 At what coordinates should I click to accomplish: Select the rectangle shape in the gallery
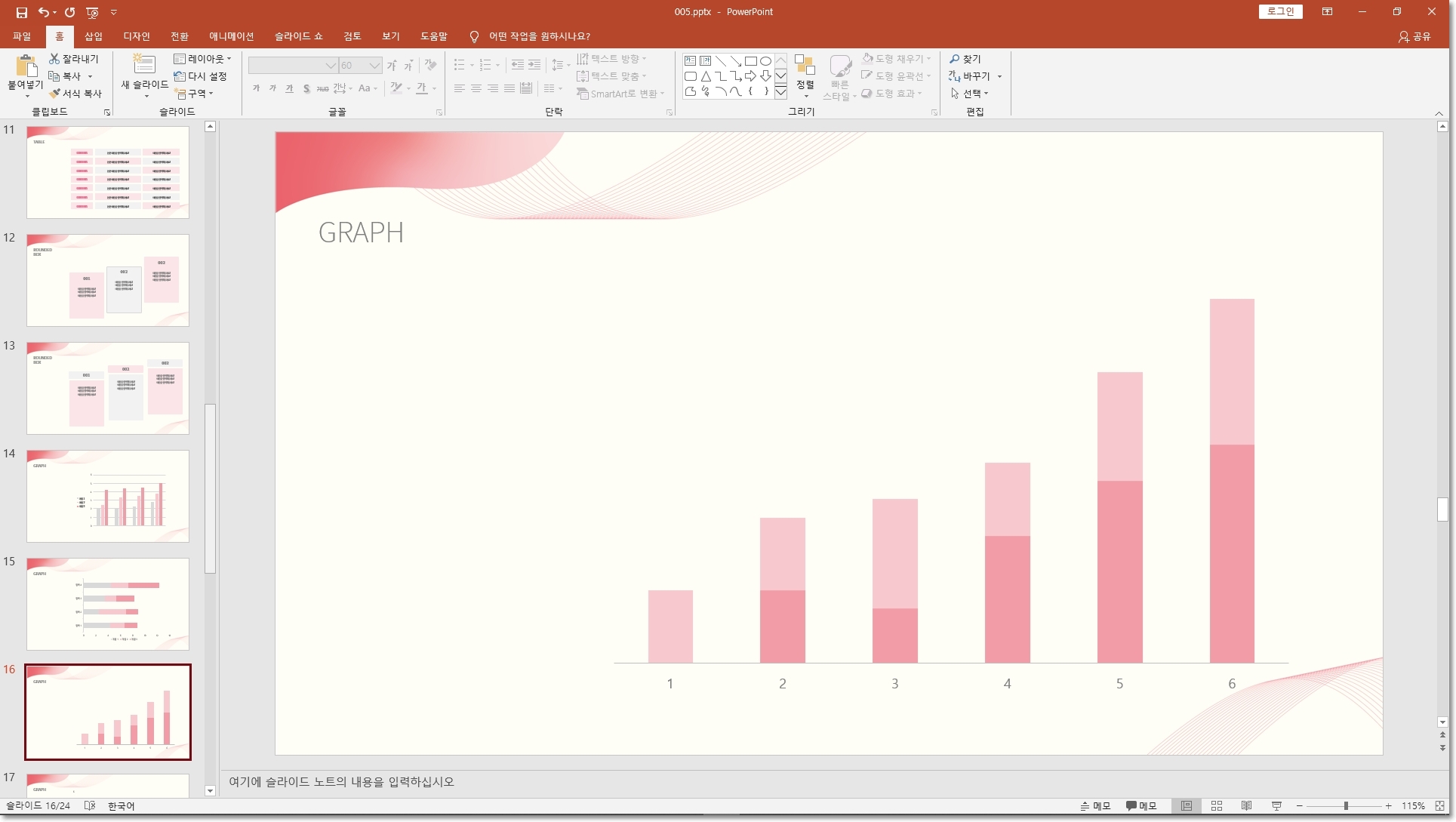point(750,61)
